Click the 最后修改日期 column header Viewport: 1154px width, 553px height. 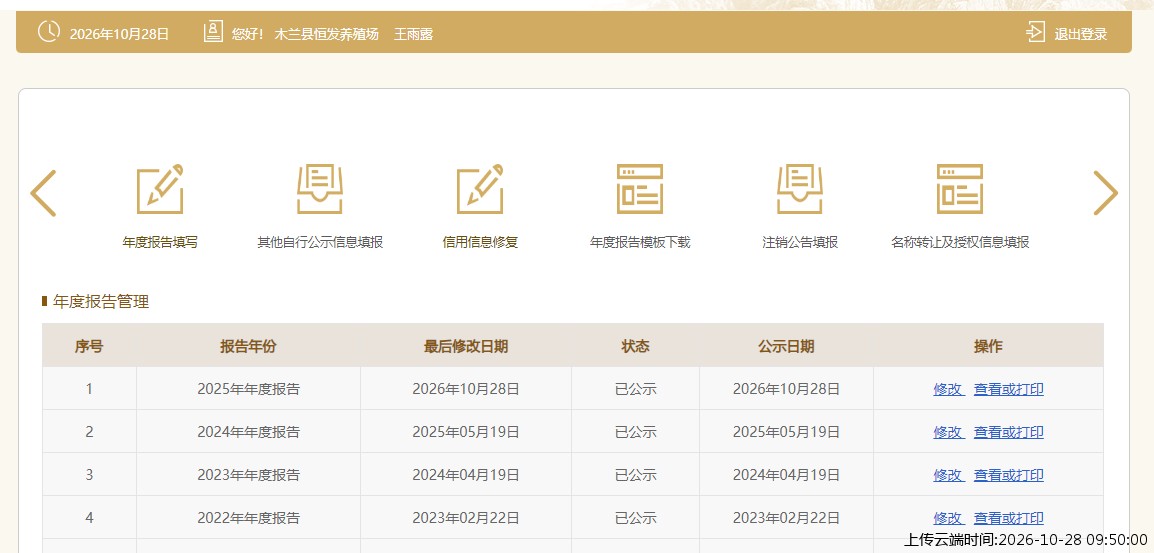(x=466, y=346)
